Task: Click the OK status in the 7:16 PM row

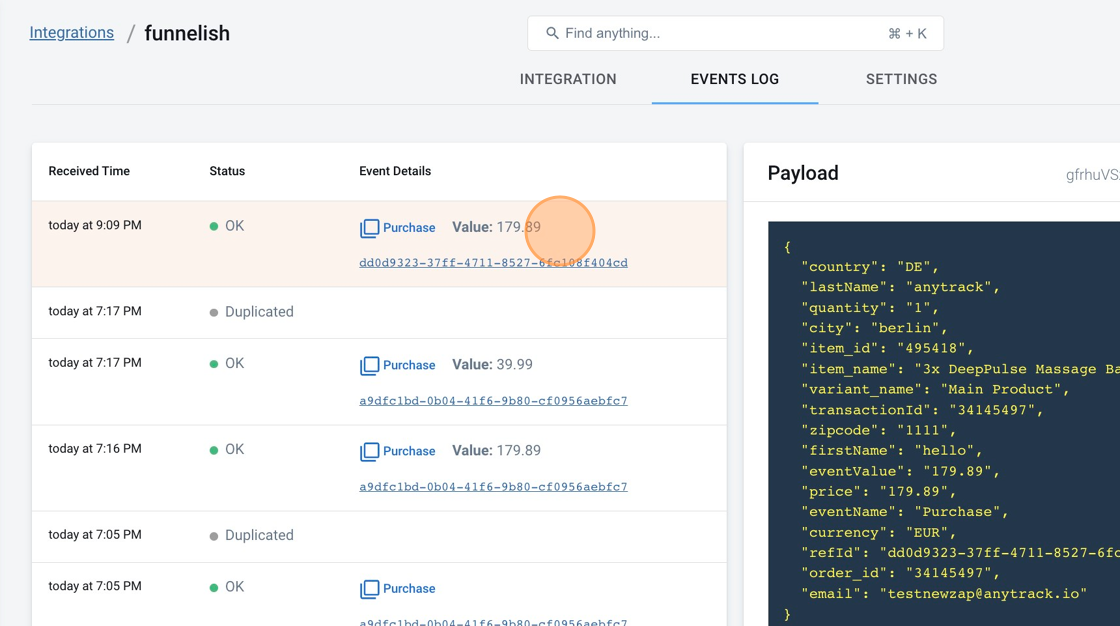Action: tap(226, 449)
